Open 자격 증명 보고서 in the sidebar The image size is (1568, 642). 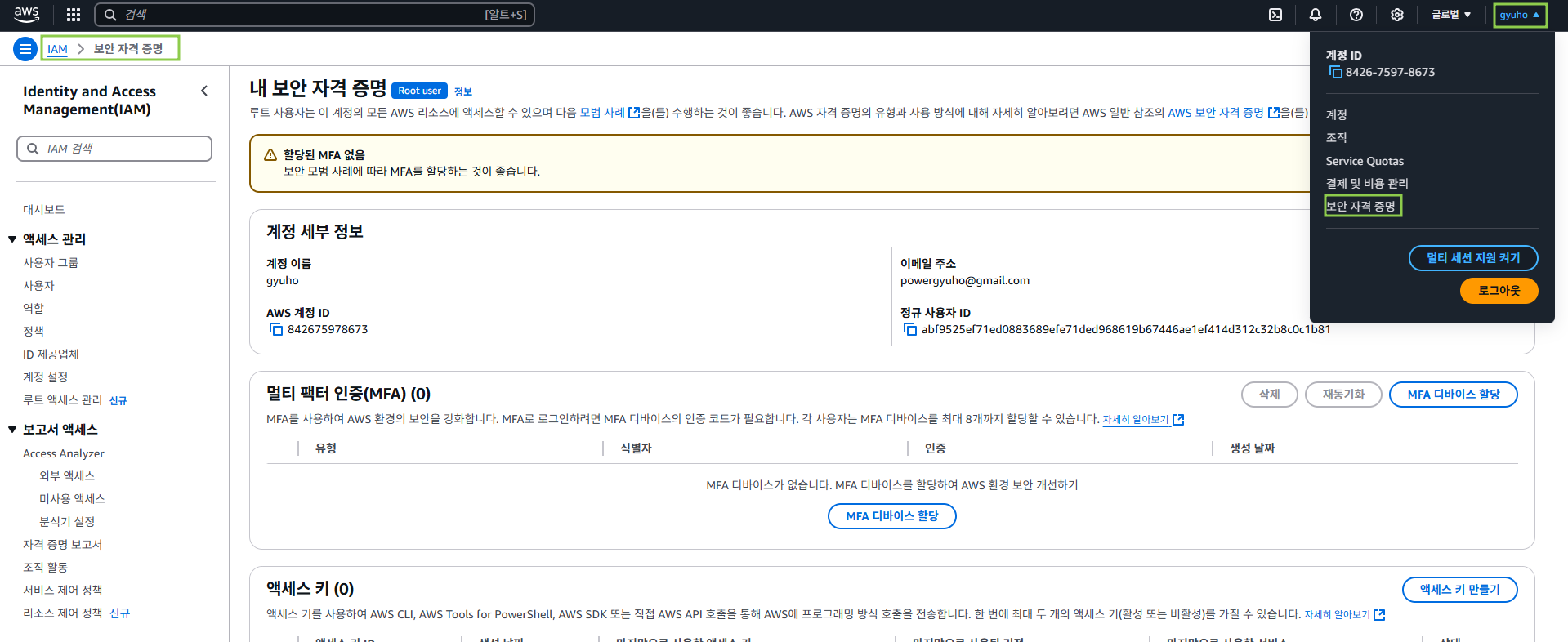[62, 545]
